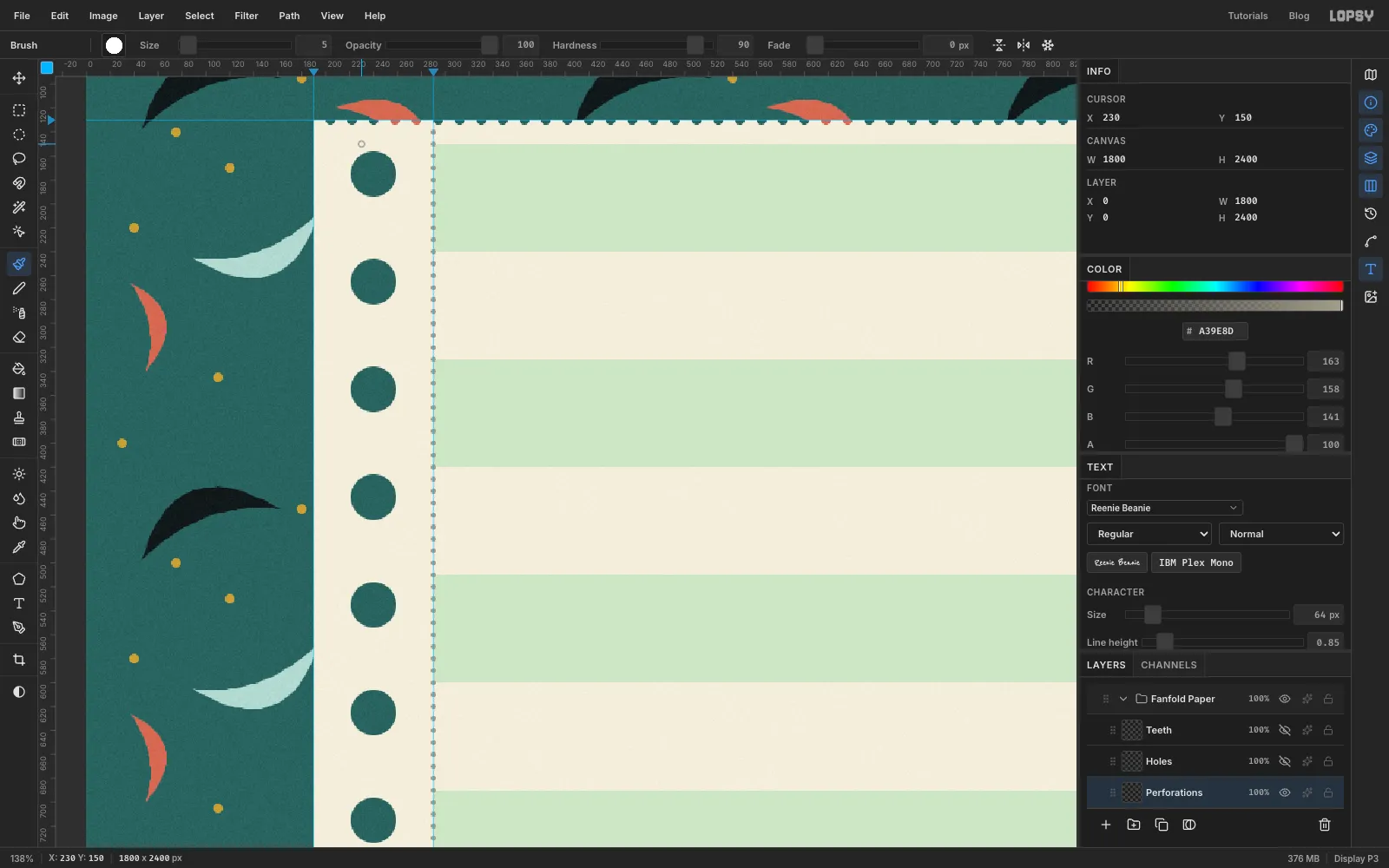Select the Text tool in the left toolbar
Viewport: 1389px width, 868px height.
coord(19,603)
